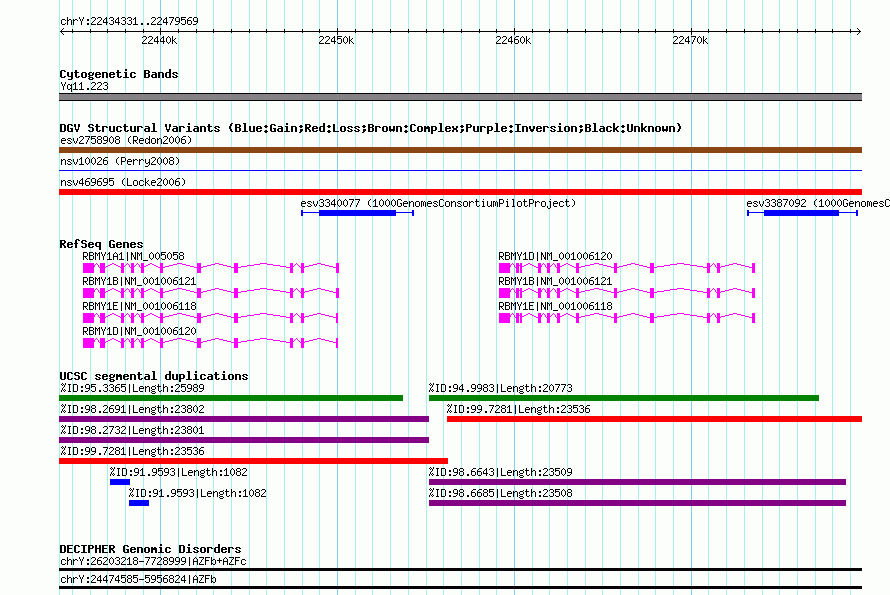
Task: Click the chrY:22434331..22479569 coordinate label
Action: [x=129, y=21]
